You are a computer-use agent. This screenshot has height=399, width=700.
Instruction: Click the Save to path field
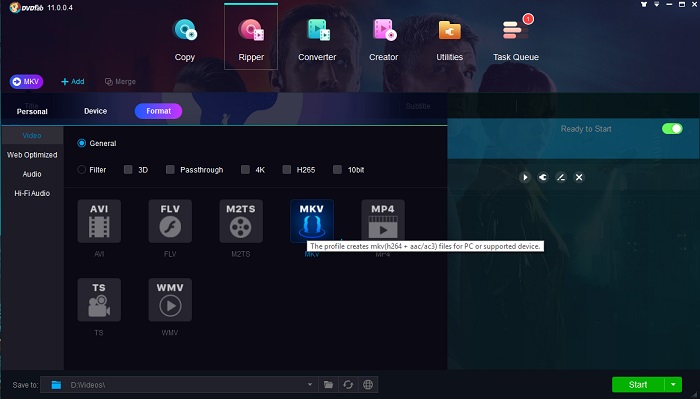[x=179, y=385]
